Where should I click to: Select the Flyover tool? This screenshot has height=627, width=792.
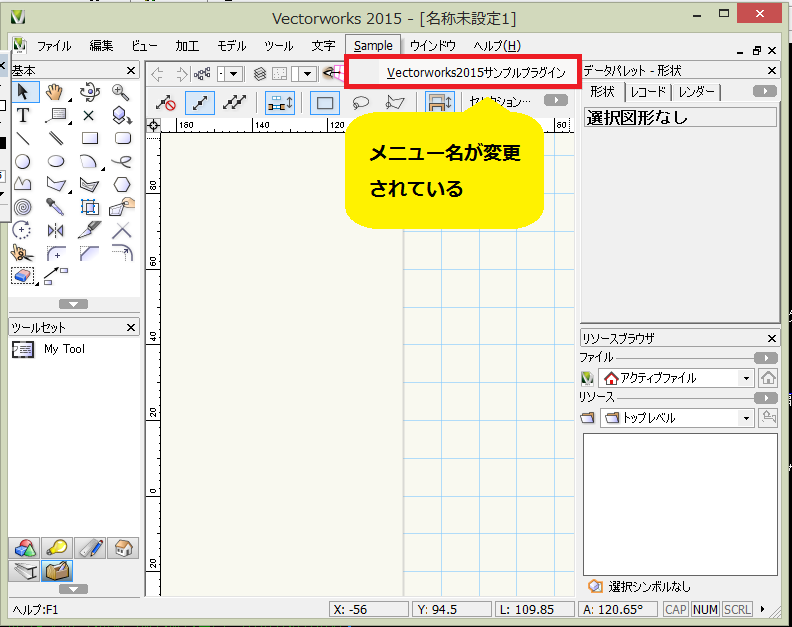(x=89, y=91)
